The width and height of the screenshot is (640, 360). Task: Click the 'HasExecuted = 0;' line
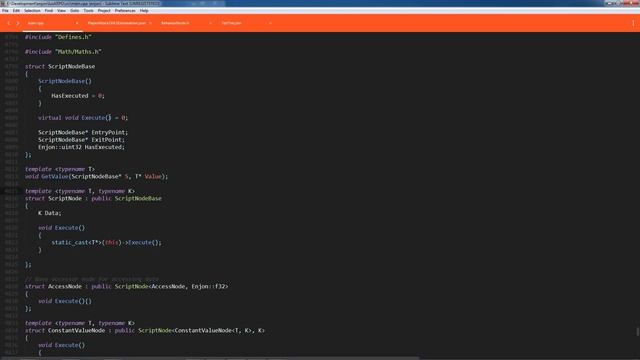(x=78, y=96)
